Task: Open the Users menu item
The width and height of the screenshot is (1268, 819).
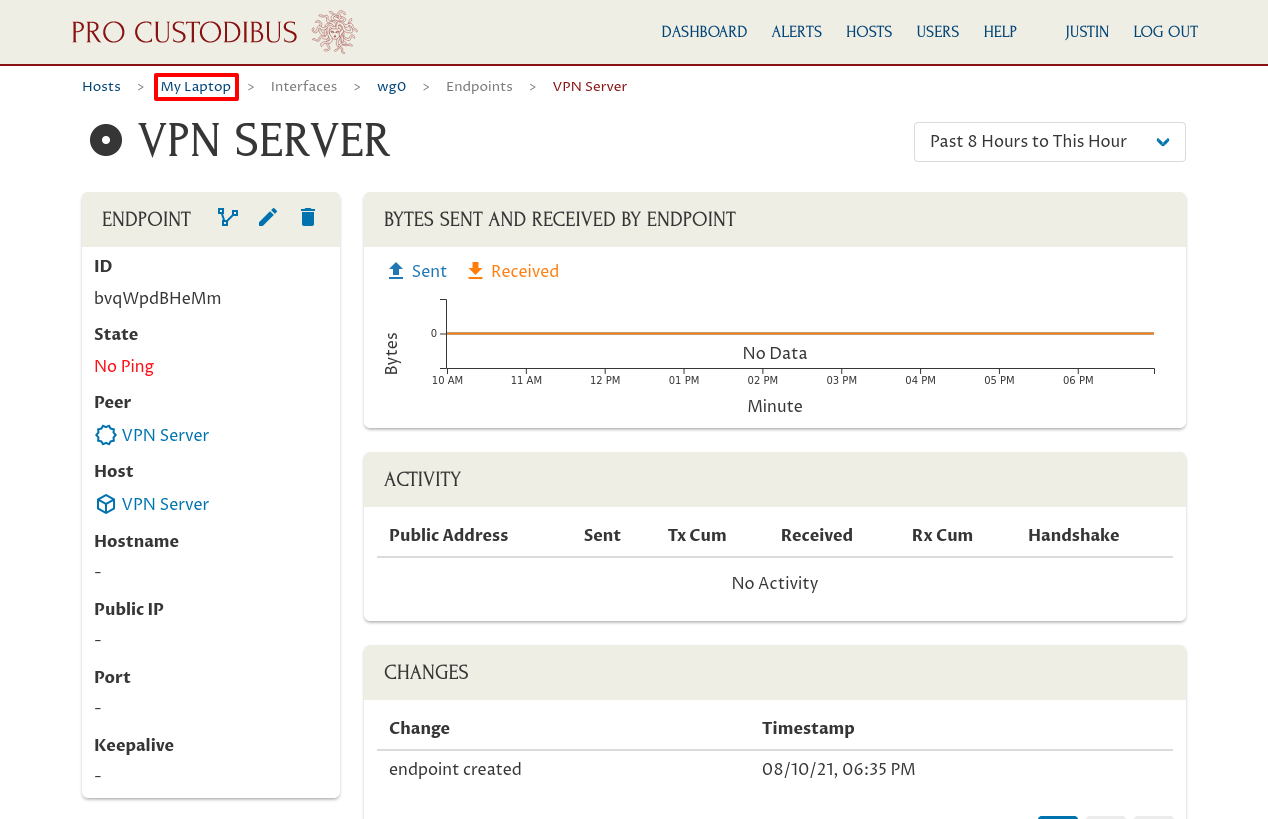Action: click(x=938, y=32)
